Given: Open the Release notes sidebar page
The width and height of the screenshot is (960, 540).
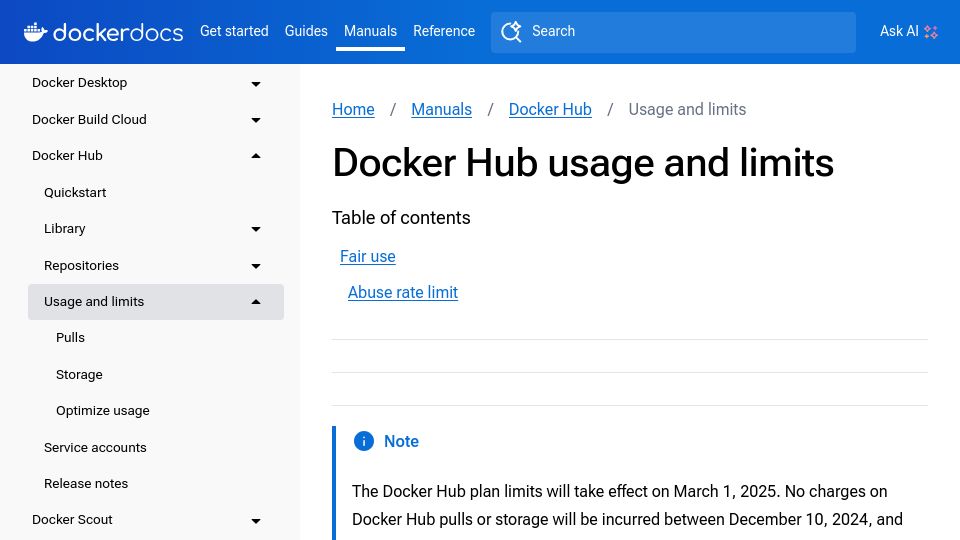Looking at the screenshot, I should (x=86, y=483).
